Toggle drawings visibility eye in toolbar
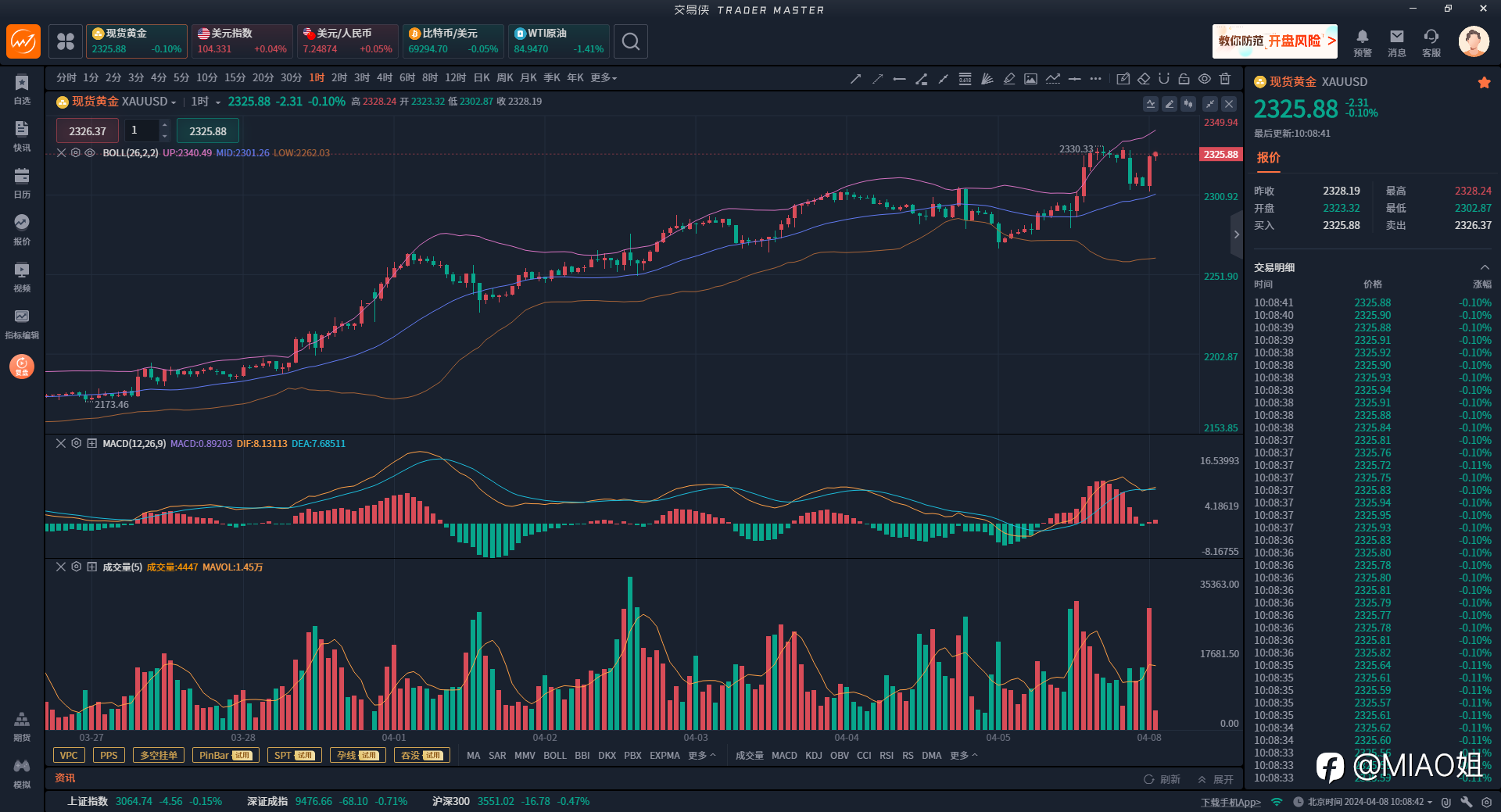This screenshot has height=812, width=1501. 1205,78
